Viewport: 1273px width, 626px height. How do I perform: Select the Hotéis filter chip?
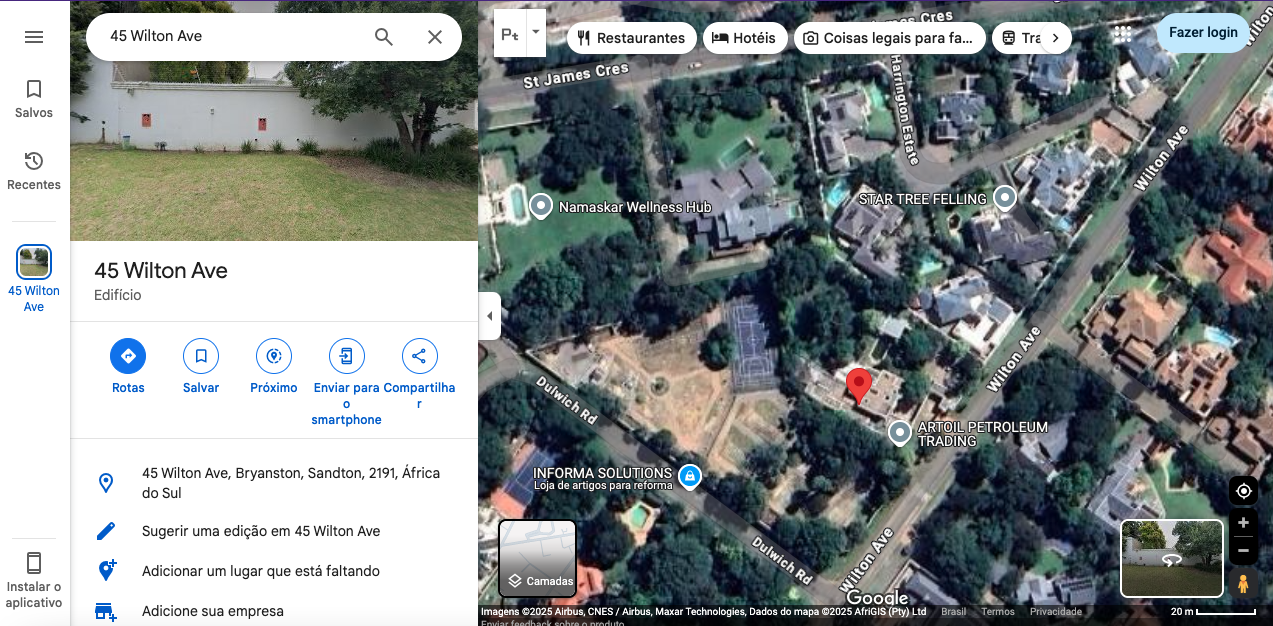pos(744,38)
